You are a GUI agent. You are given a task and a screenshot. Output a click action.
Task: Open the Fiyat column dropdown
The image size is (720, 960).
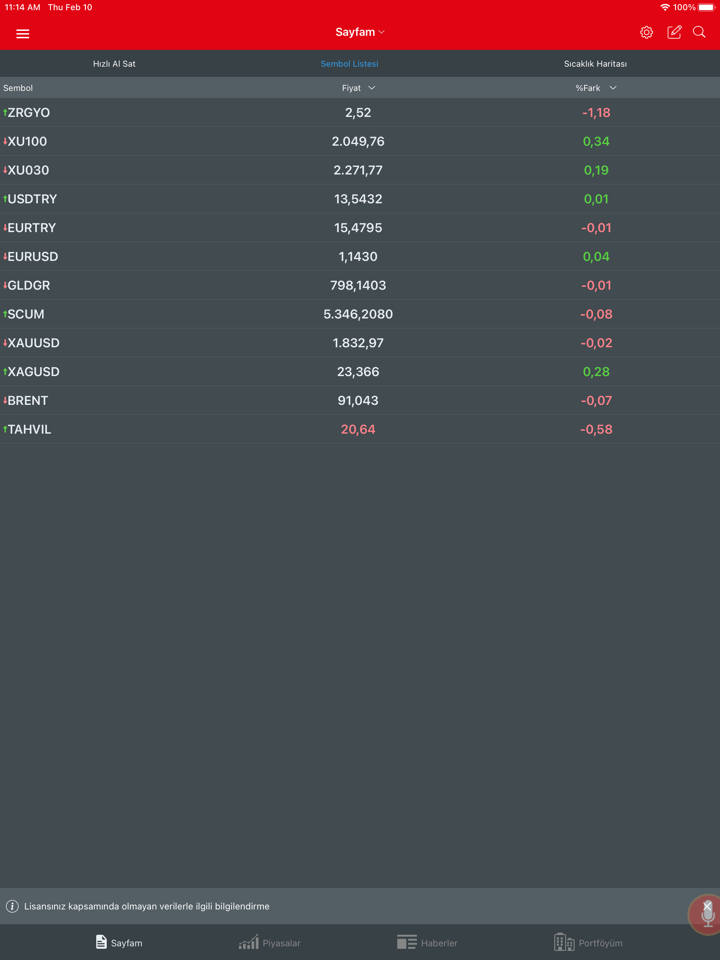(x=359, y=88)
